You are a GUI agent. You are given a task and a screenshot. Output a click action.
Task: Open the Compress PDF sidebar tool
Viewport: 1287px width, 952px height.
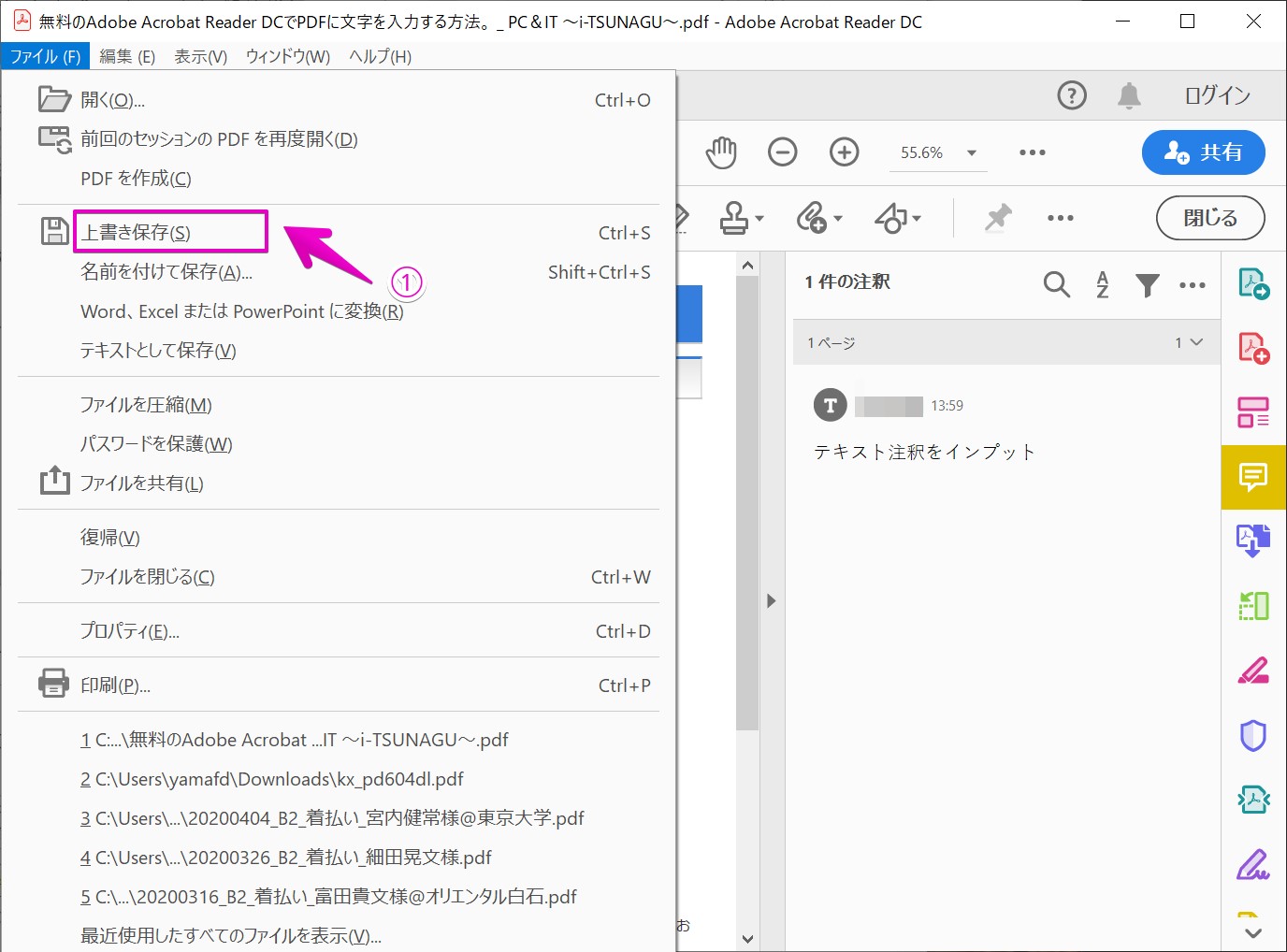point(1253,606)
